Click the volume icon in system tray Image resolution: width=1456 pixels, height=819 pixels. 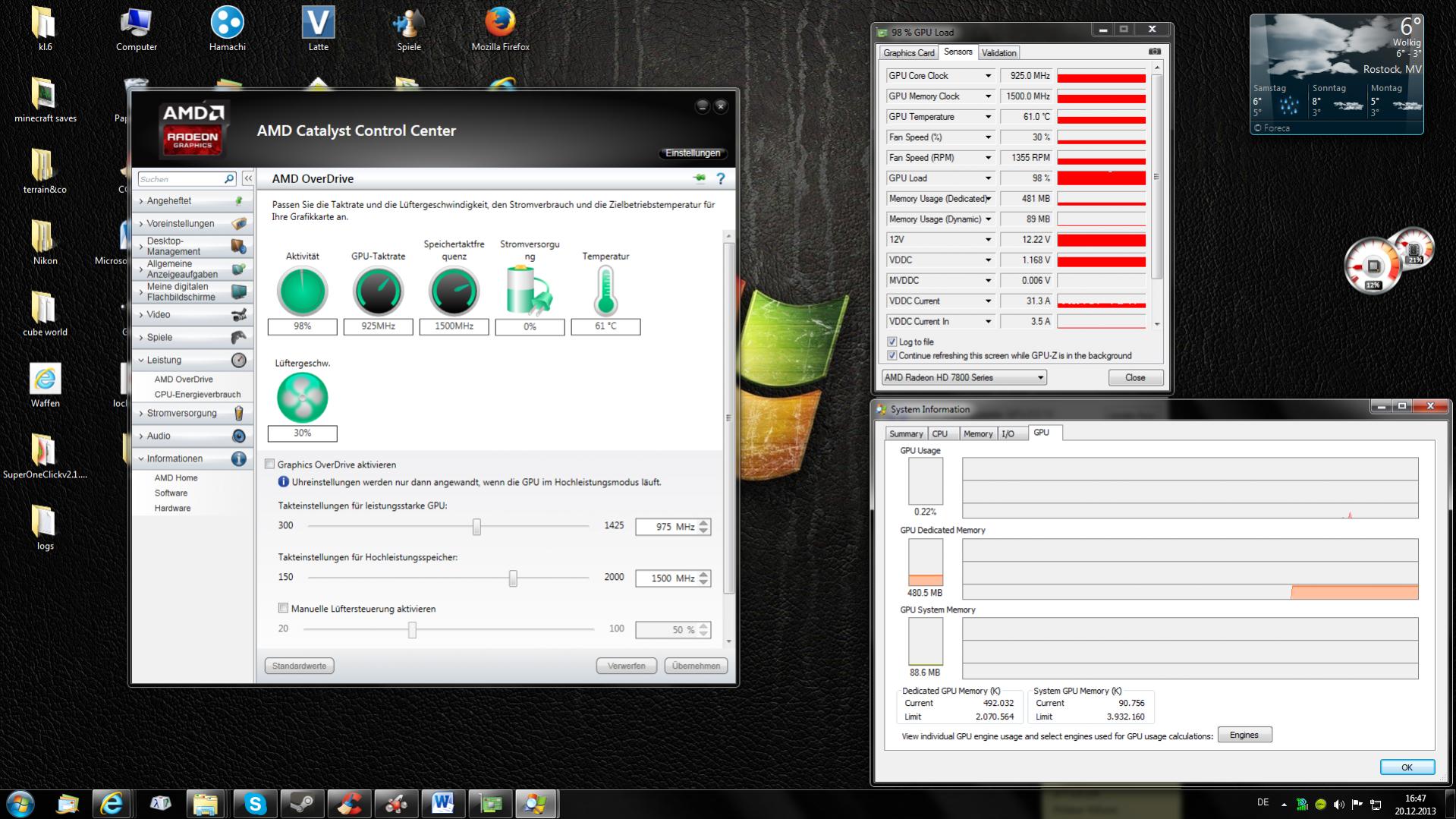(1338, 804)
